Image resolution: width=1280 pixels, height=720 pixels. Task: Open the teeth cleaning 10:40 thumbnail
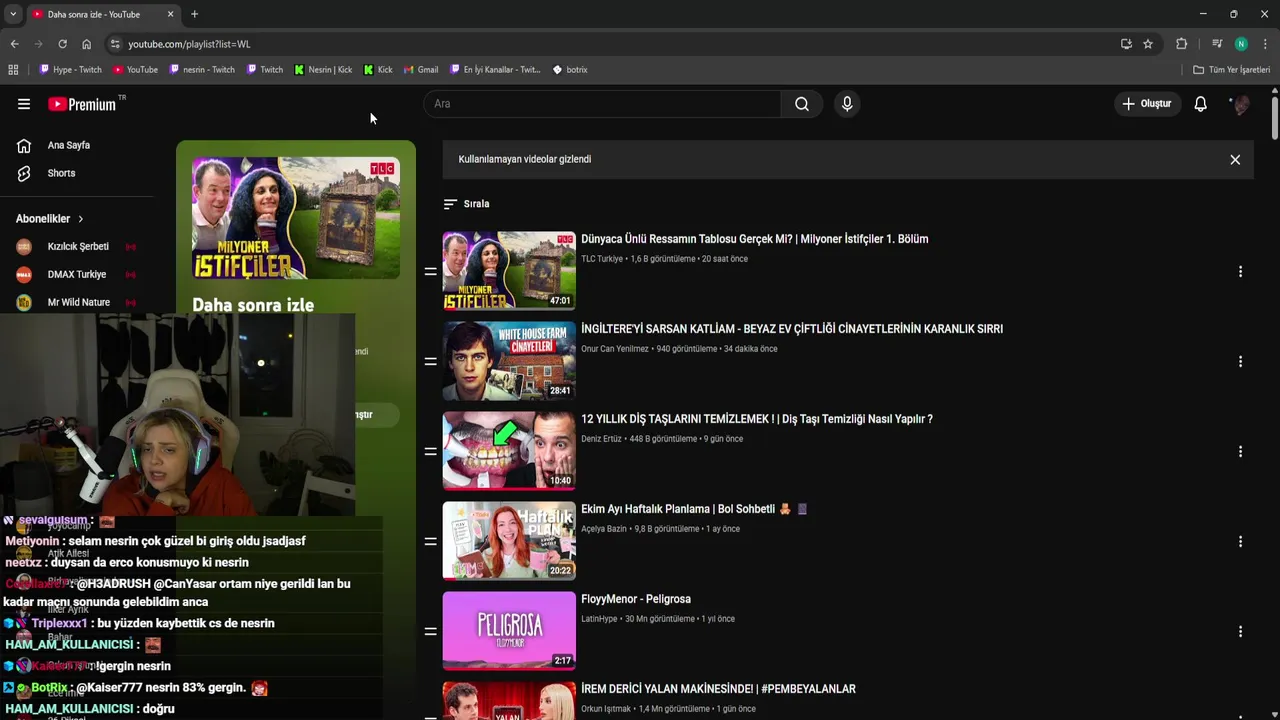509,450
